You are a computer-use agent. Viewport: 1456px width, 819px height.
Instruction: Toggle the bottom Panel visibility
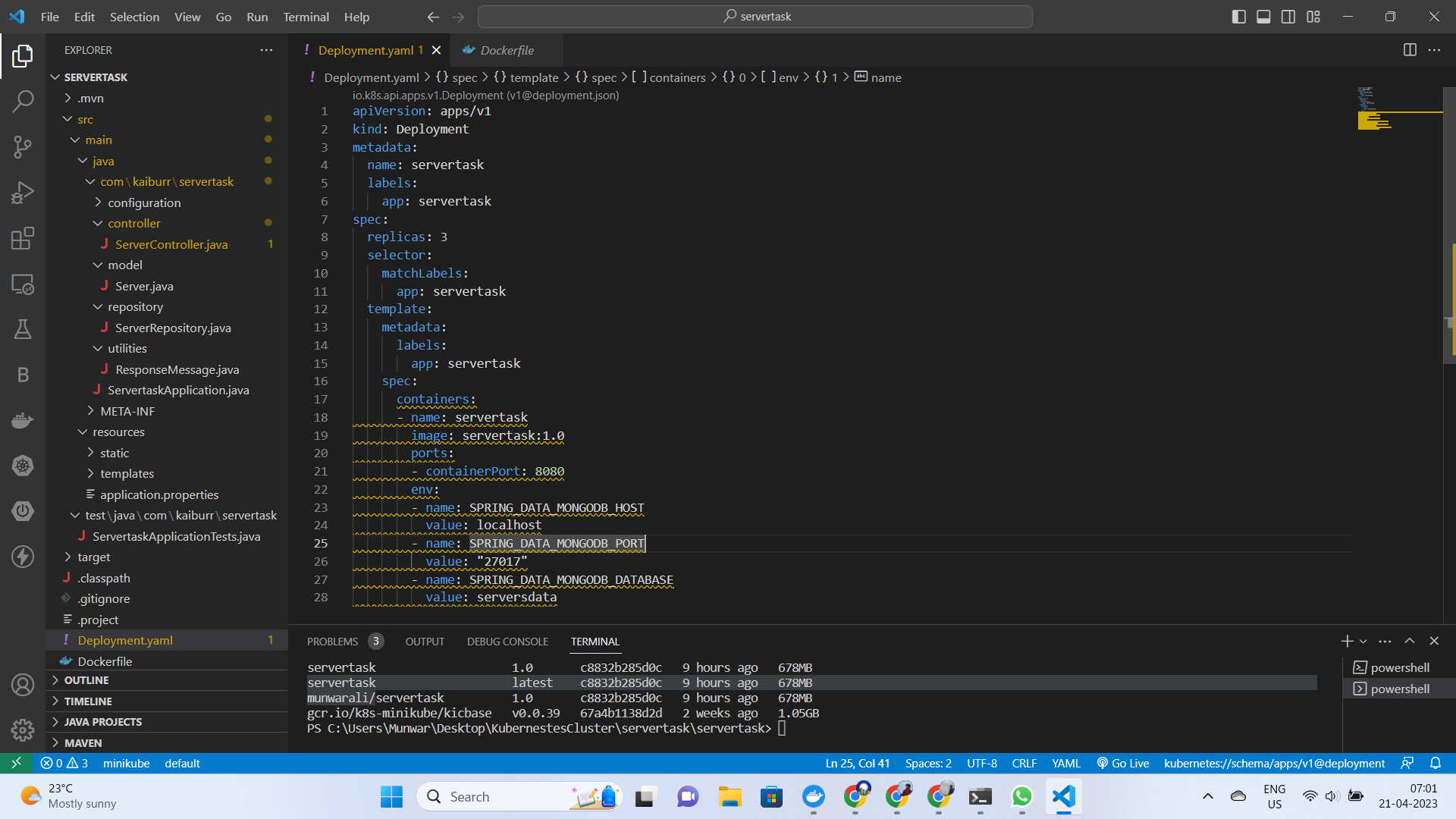[1263, 16]
